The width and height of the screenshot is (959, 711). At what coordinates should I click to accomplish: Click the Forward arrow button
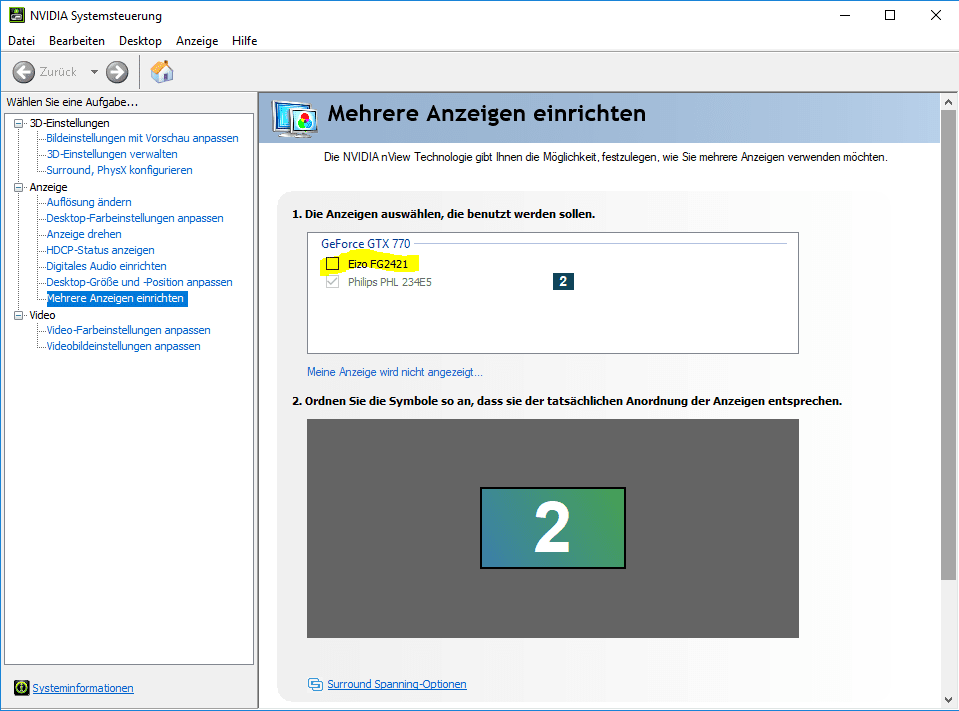(x=117, y=72)
